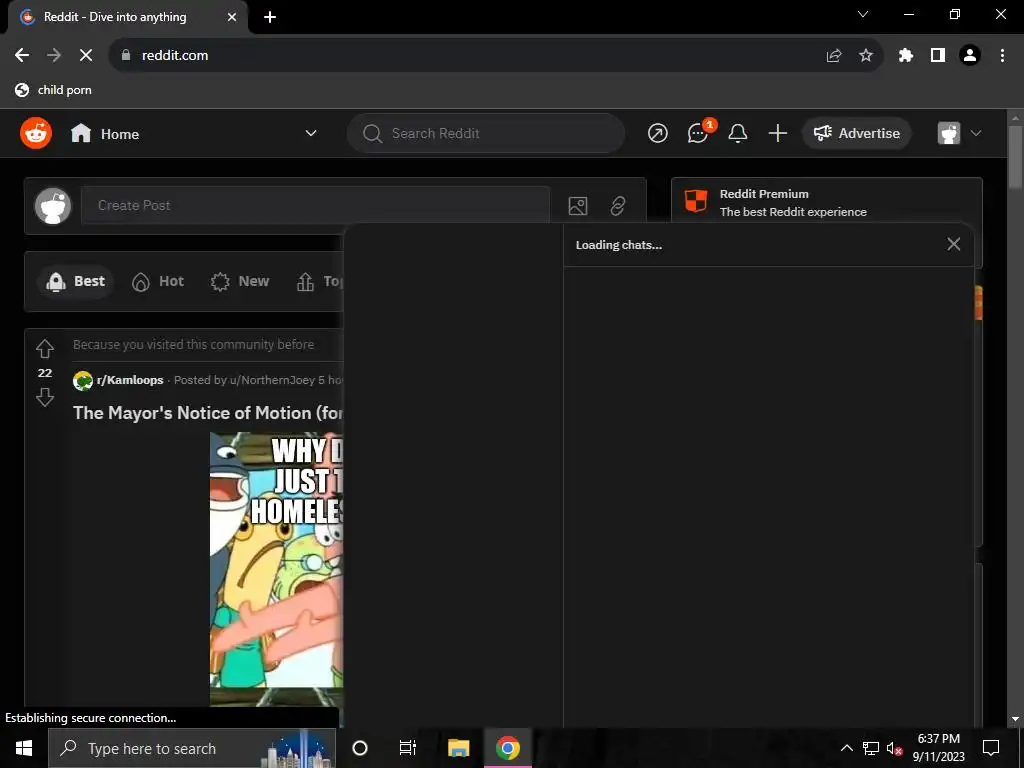Open File Explorer from the taskbar
Screen dimensions: 1024x768
(x=458, y=748)
